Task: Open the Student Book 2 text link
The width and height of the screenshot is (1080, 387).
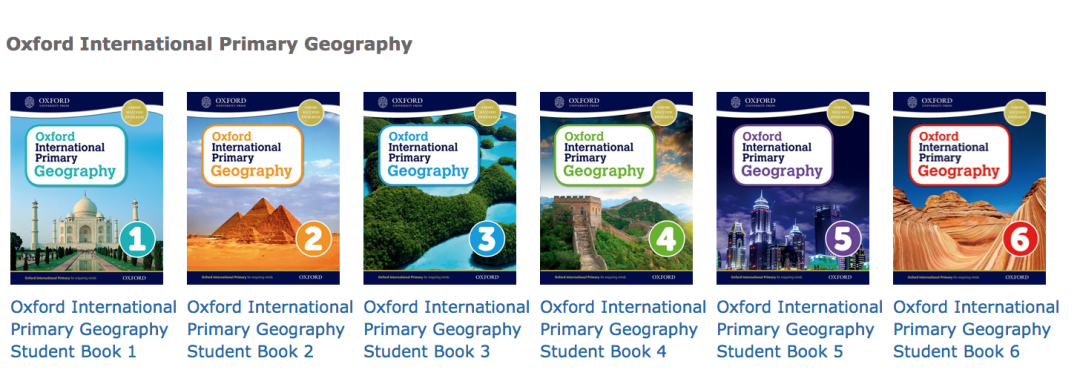Action: pyautogui.click(x=270, y=329)
